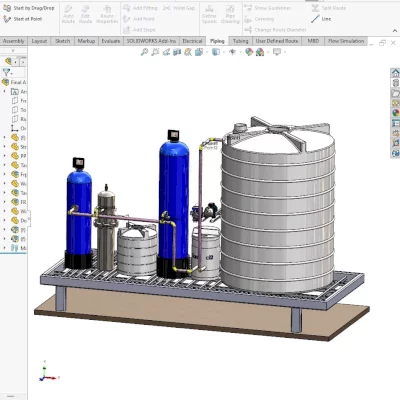Switch to the Flow Simulation tab

coord(346,41)
